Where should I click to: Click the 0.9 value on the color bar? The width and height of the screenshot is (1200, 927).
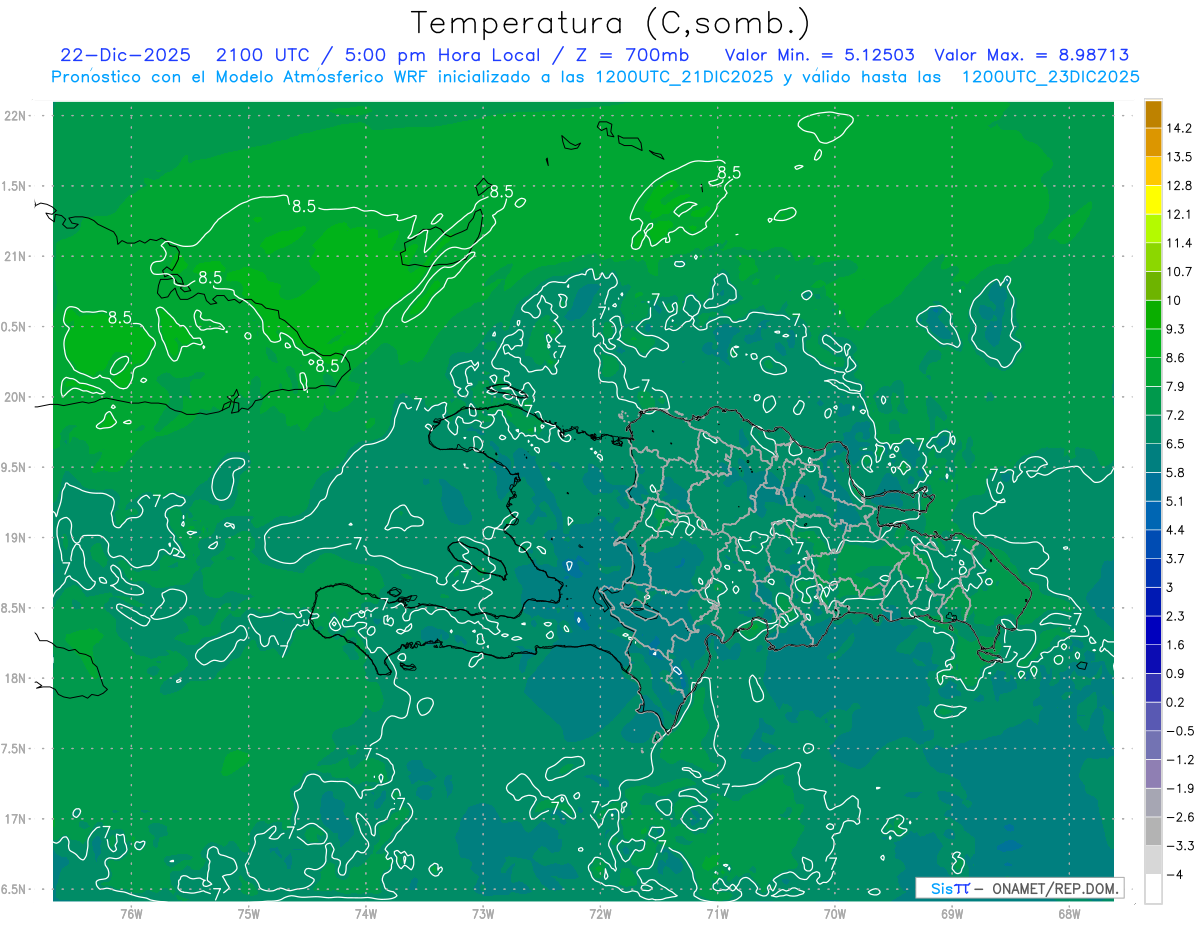point(1175,673)
